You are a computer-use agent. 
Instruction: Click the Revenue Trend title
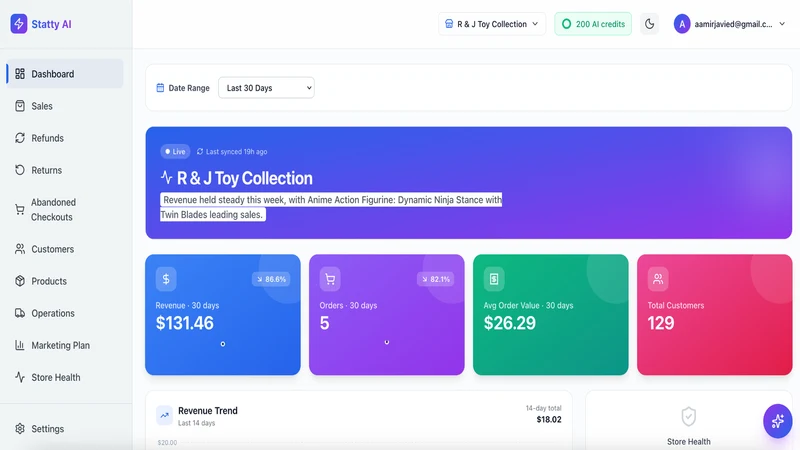click(208, 411)
